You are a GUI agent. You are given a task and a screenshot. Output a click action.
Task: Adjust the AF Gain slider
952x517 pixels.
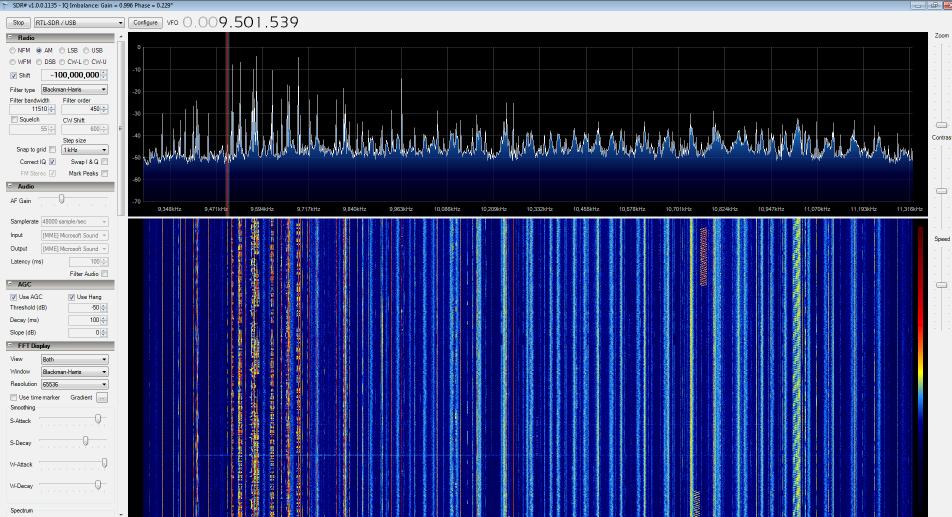(x=61, y=199)
